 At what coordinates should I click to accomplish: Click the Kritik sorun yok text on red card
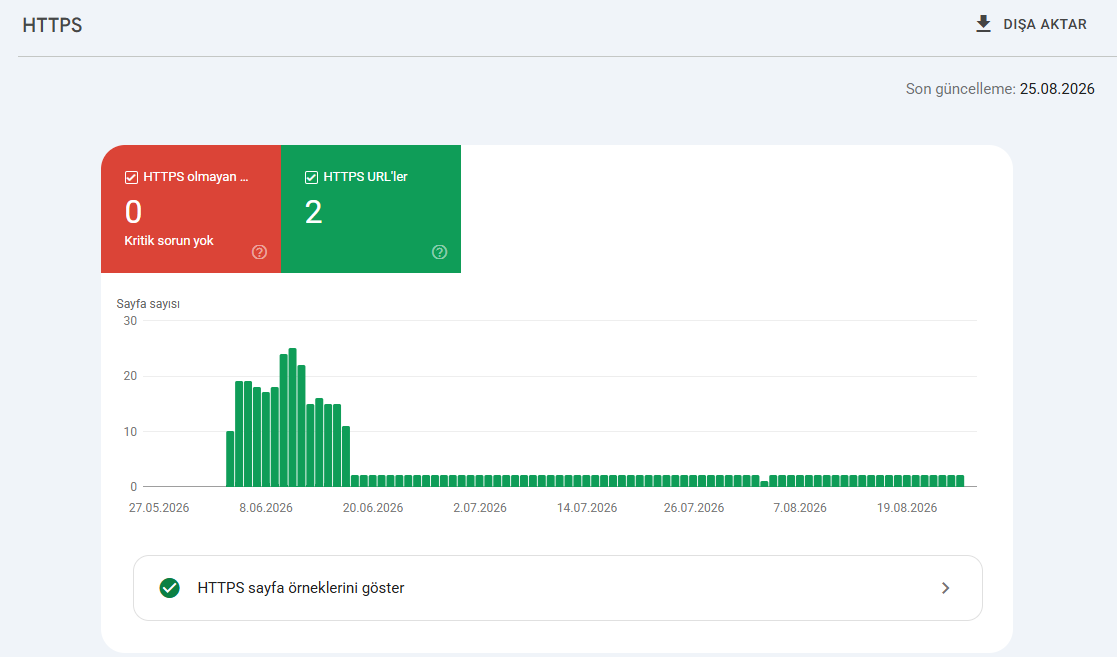coord(169,241)
